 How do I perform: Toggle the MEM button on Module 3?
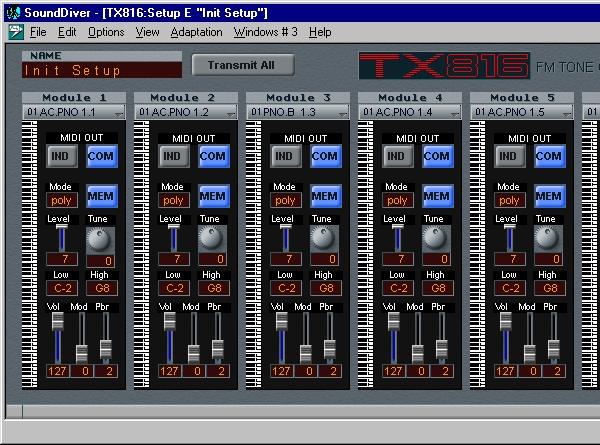326,196
